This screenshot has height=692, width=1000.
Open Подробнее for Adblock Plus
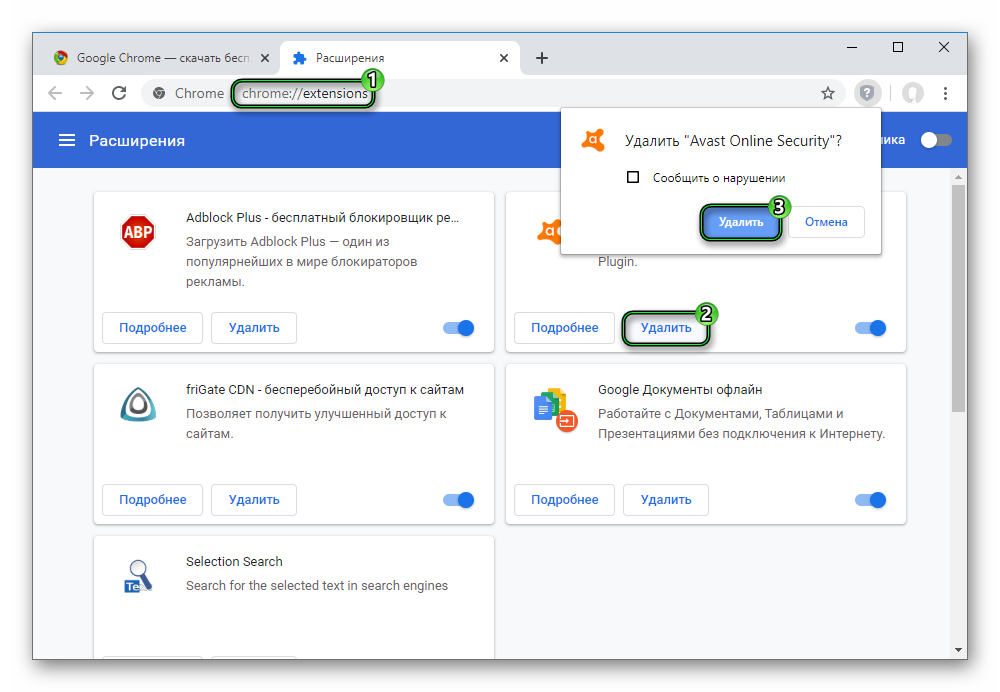click(x=152, y=328)
